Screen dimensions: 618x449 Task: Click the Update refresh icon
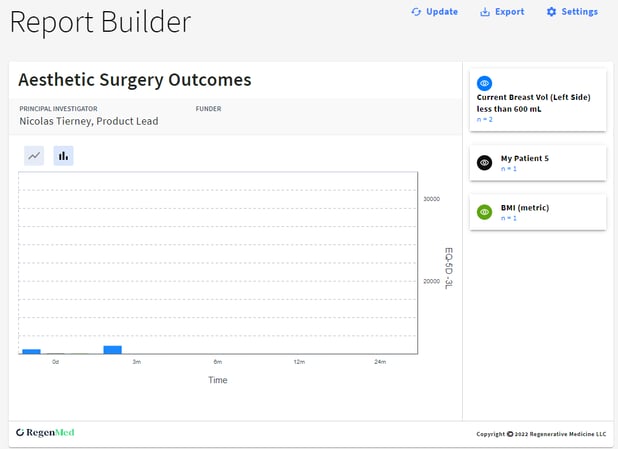point(416,12)
